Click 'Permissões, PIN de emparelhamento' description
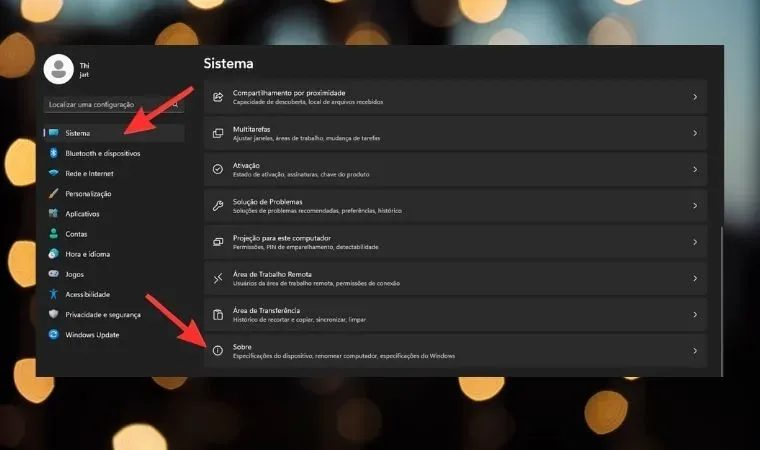The image size is (760, 450). 305,247
